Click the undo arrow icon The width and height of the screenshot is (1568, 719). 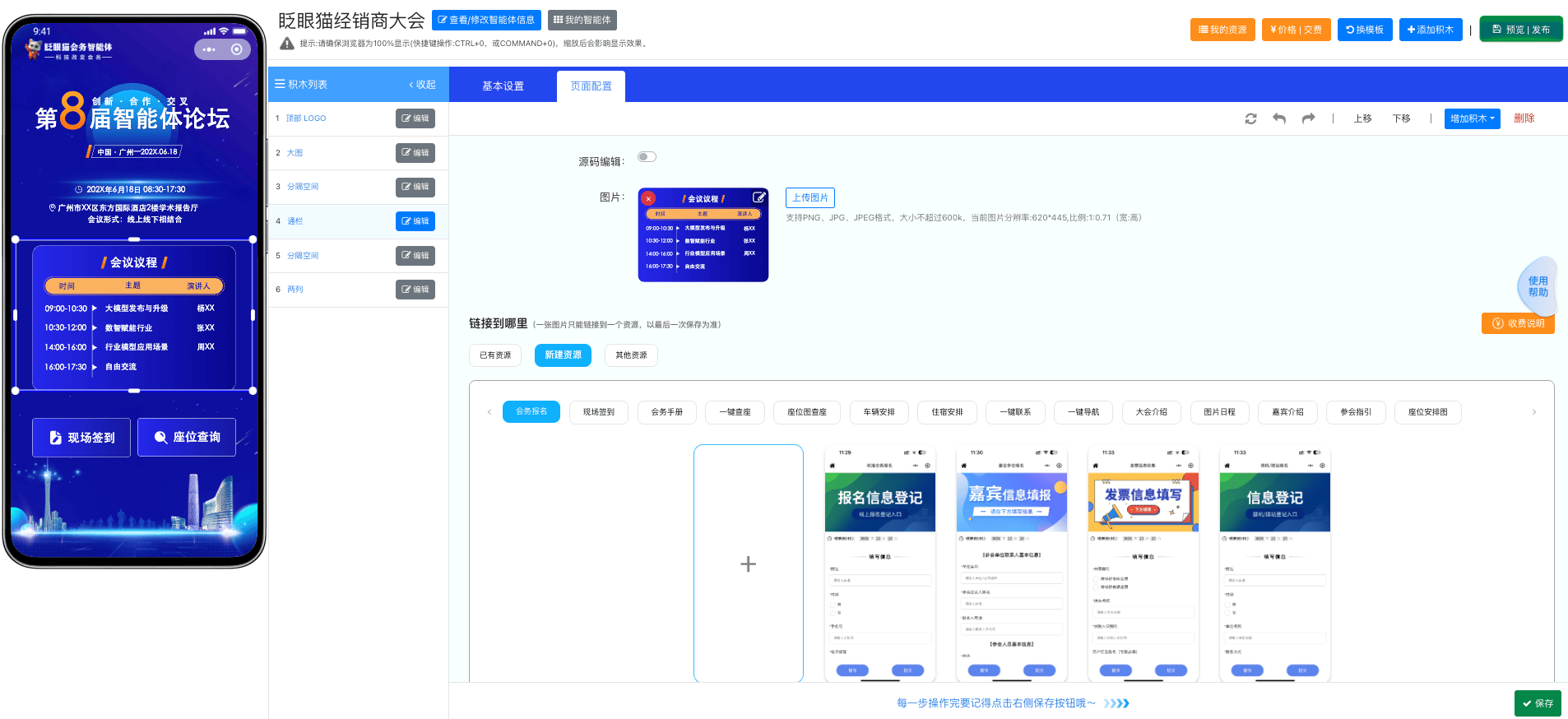point(1279,118)
